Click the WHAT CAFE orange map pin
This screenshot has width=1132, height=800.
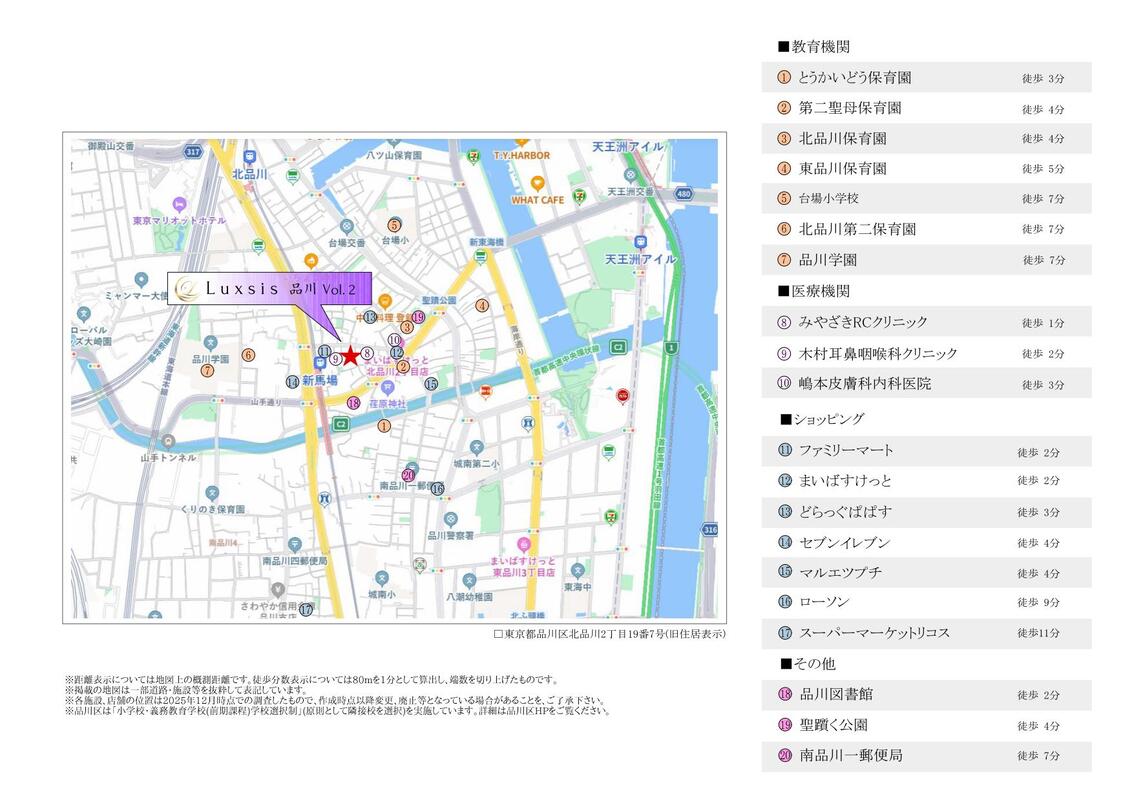point(538,183)
